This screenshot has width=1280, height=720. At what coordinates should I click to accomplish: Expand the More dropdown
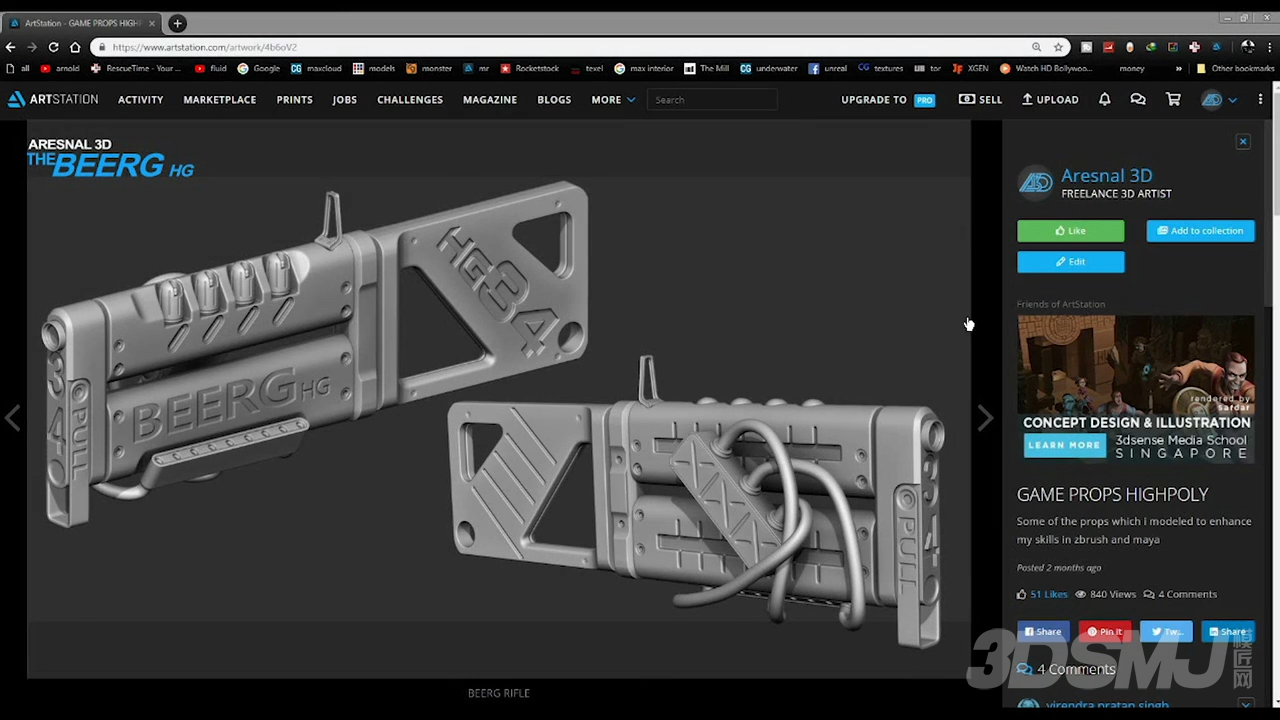coord(612,100)
